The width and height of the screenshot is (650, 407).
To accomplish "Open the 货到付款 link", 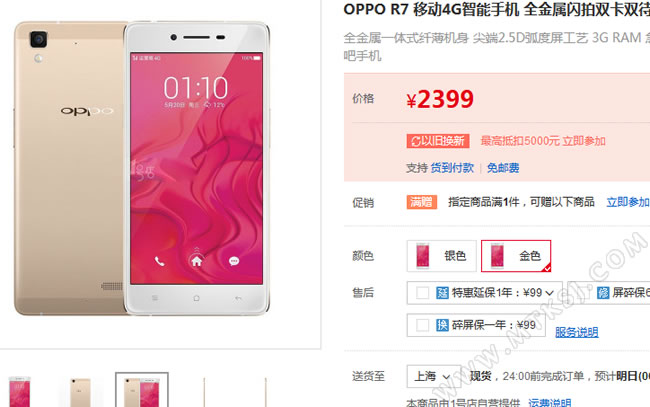I will click(452, 168).
